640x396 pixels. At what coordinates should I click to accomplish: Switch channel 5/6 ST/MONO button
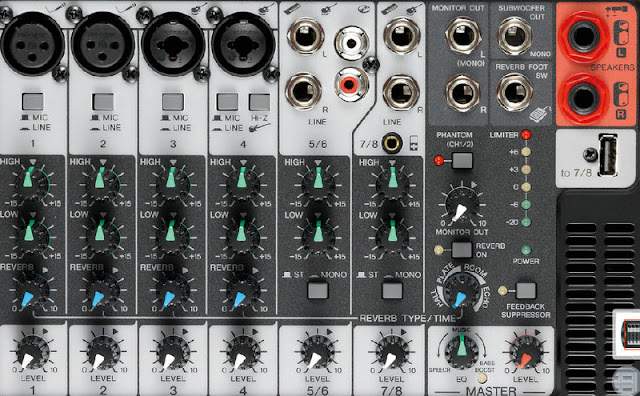(318, 291)
